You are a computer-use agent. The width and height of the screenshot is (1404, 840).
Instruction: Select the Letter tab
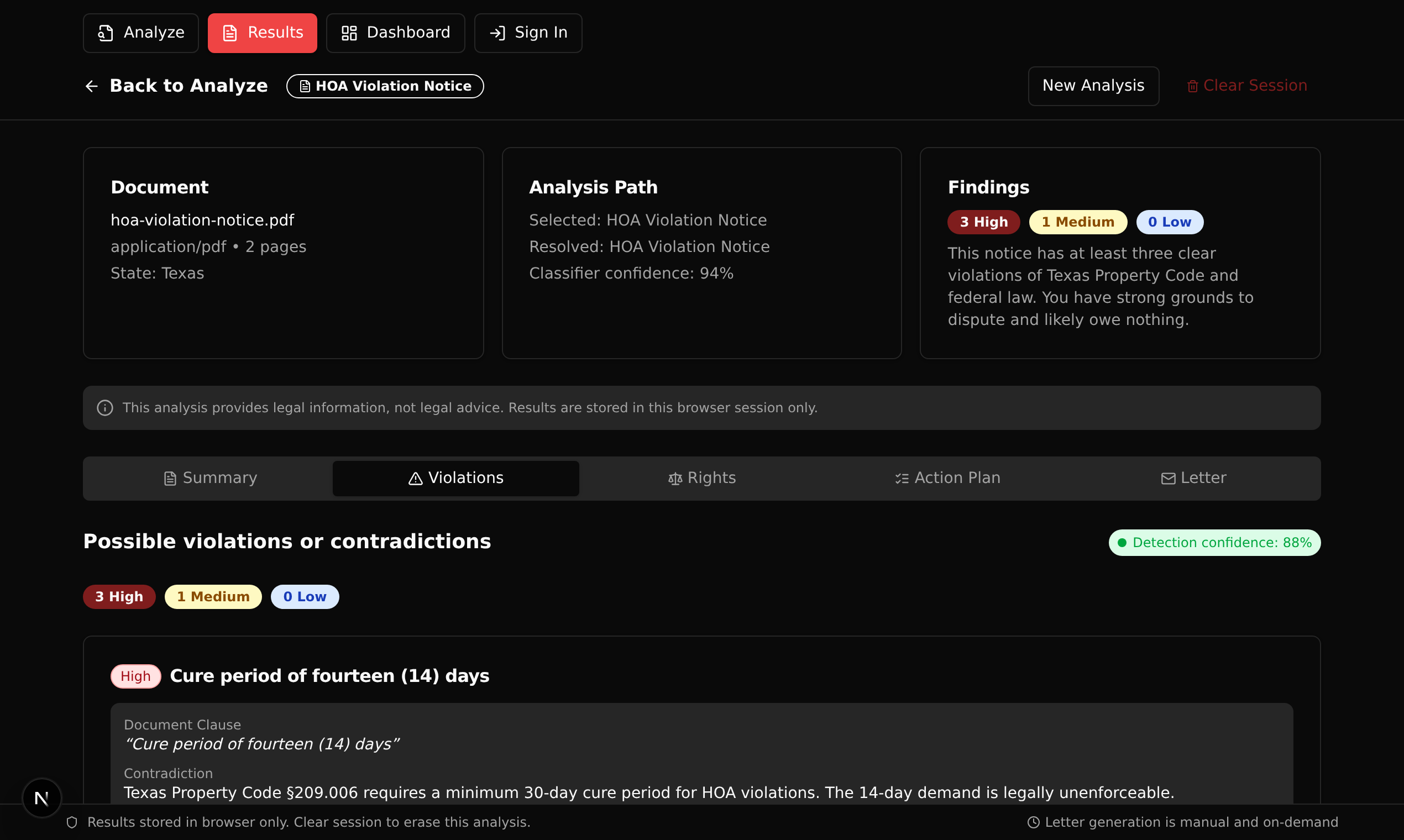[x=1193, y=478]
